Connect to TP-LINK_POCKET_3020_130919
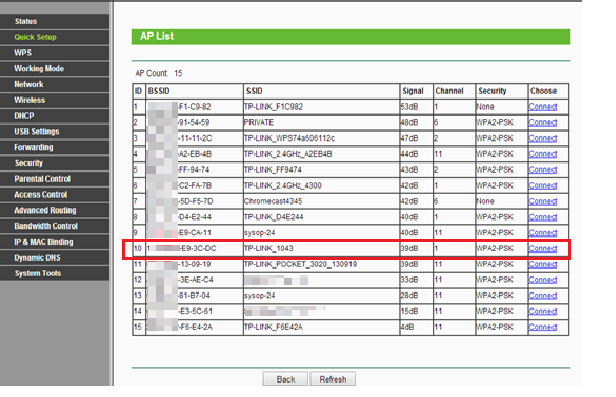Viewport: 616px width, 397px height. point(543,264)
